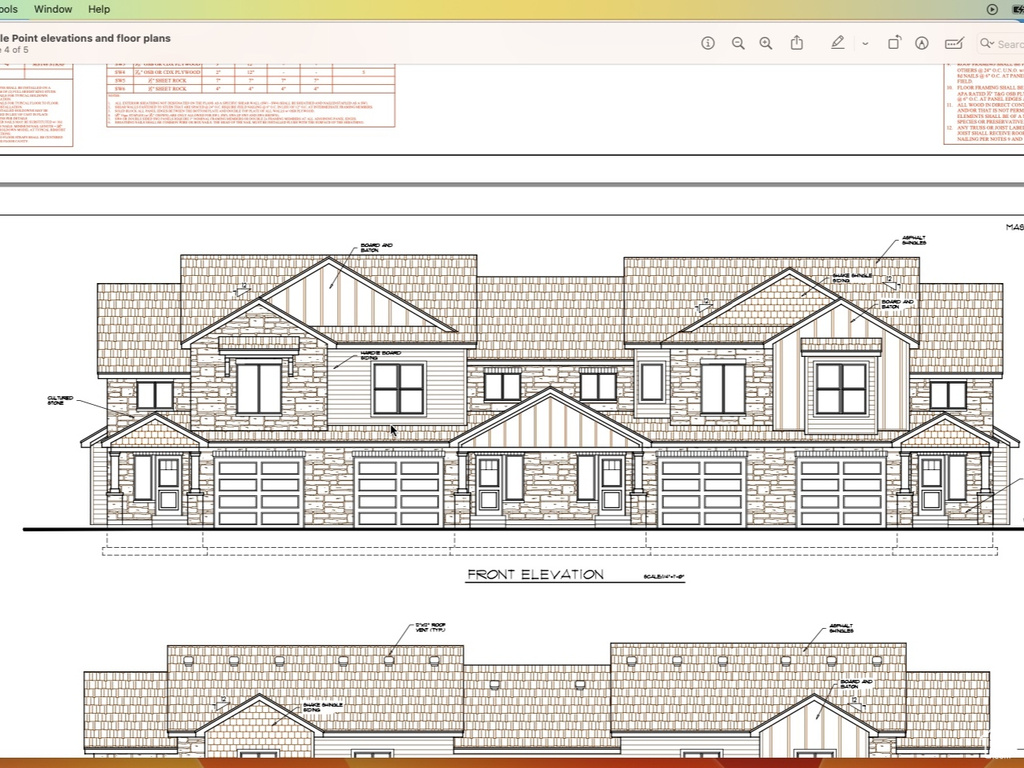Open the Tools menu
This screenshot has width=1024, height=768.
coord(9,9)
